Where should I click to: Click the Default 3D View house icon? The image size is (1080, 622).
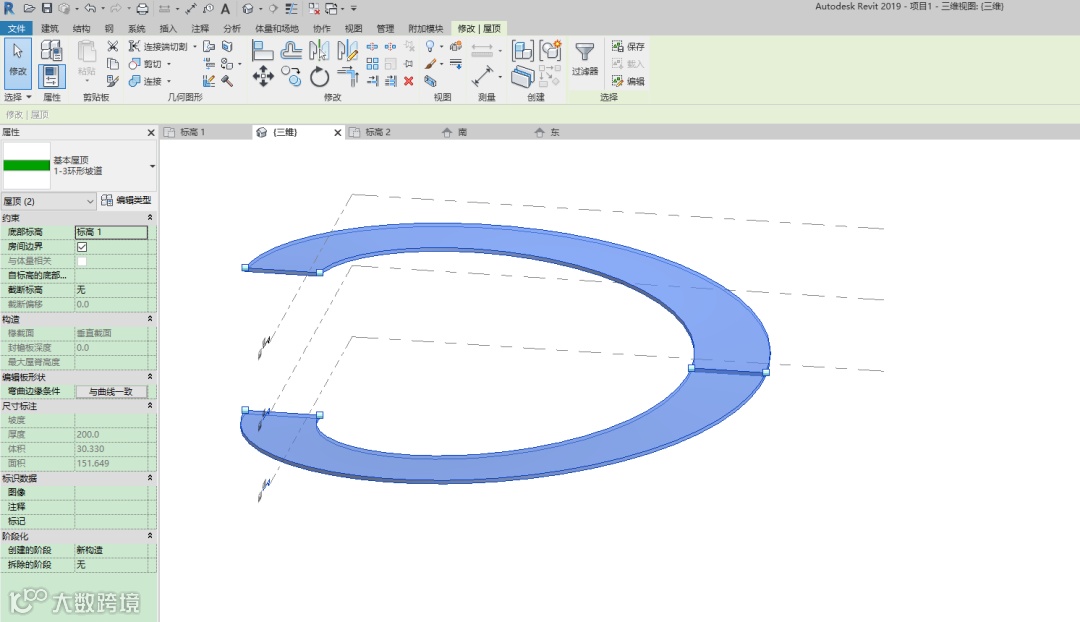point(248,9)
